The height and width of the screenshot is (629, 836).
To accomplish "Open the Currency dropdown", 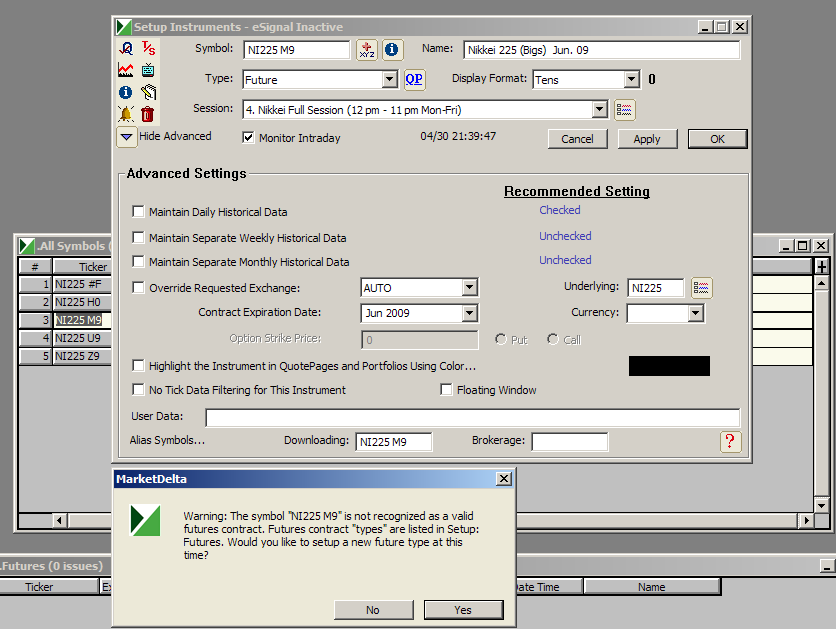I will click(695, 313).
